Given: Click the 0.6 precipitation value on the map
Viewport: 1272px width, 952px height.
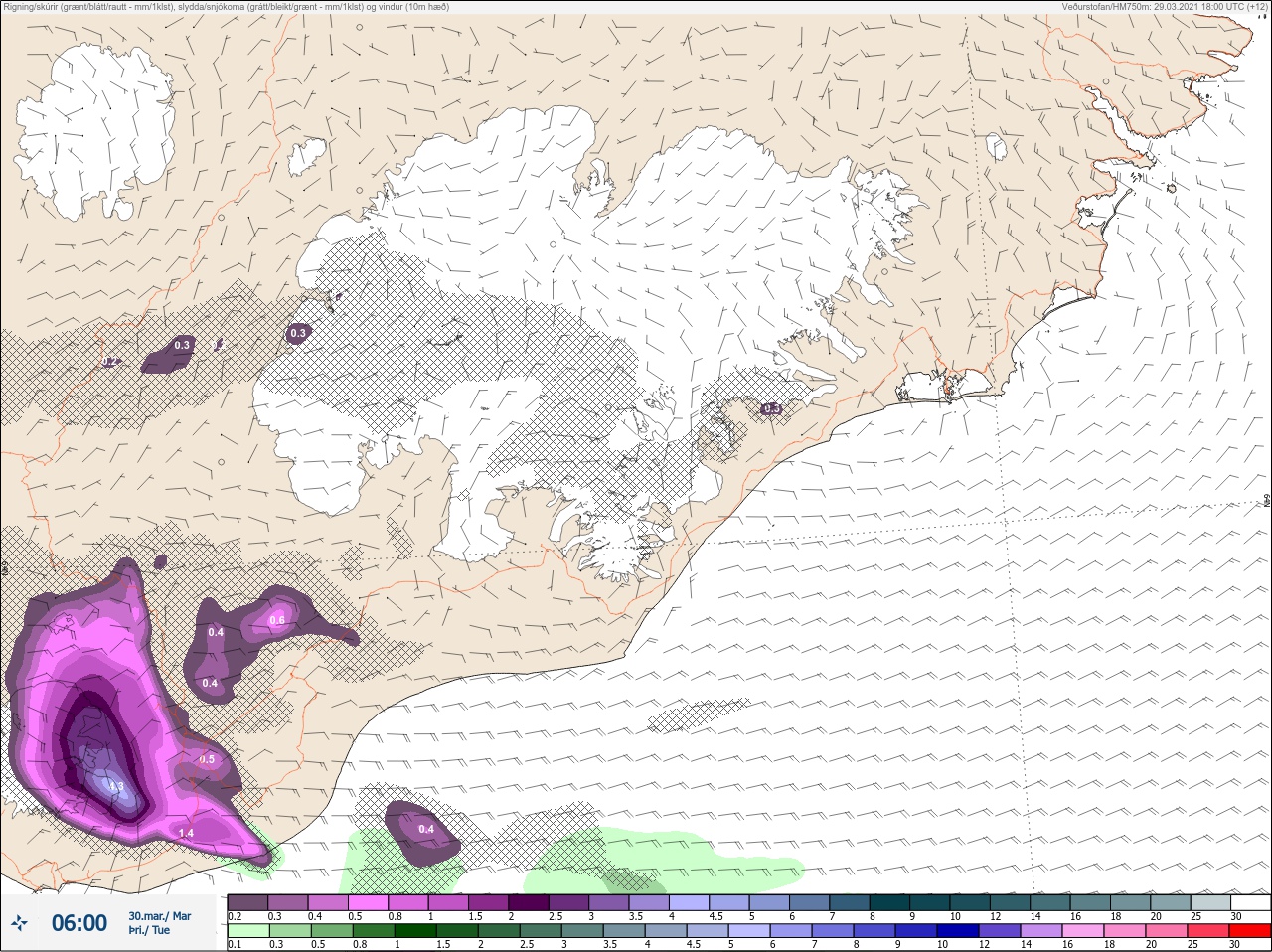Looking at the screenshot, I should [277, 620].
